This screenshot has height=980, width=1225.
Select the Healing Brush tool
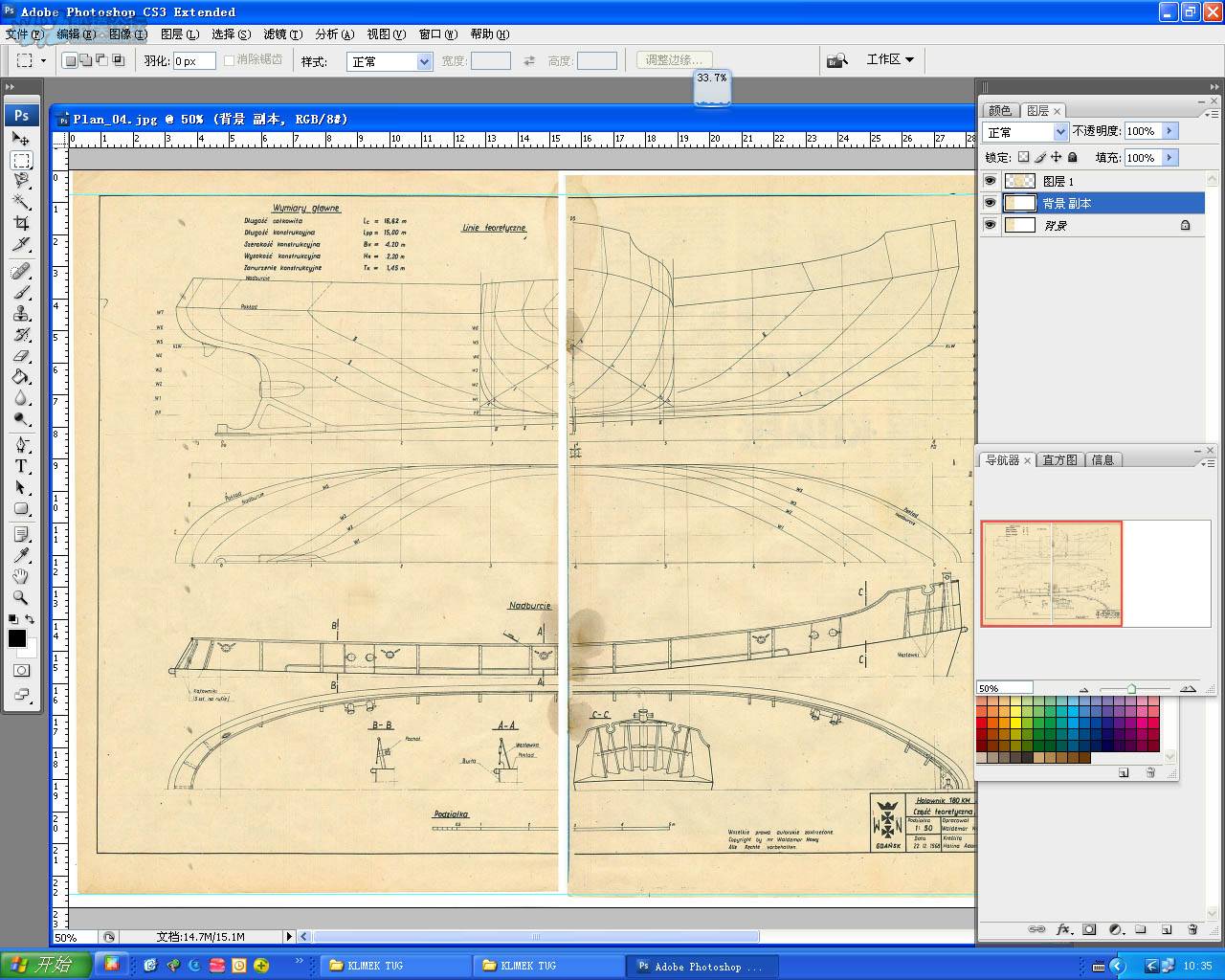tap(21, 272)
